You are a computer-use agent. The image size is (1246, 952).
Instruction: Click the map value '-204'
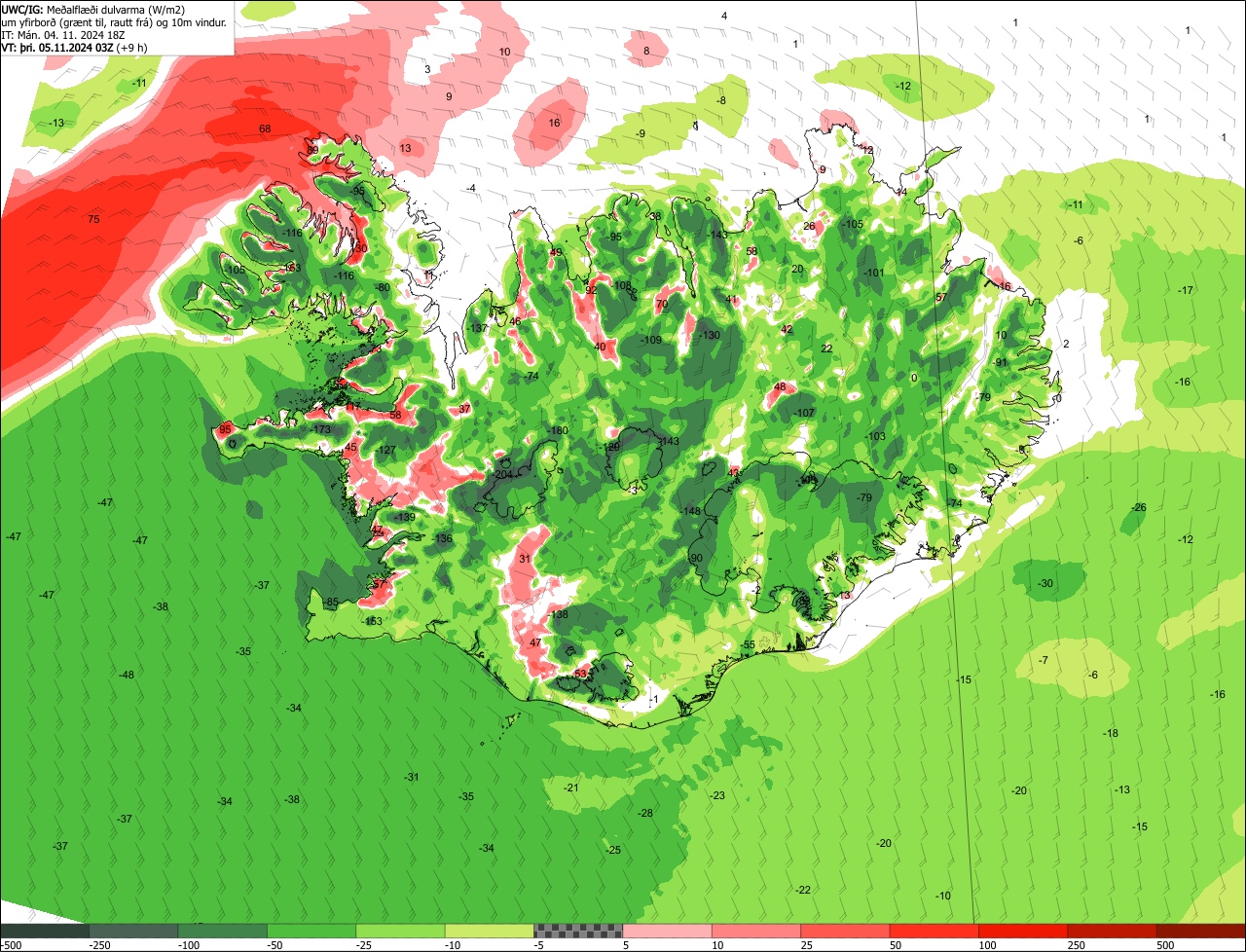502,474
